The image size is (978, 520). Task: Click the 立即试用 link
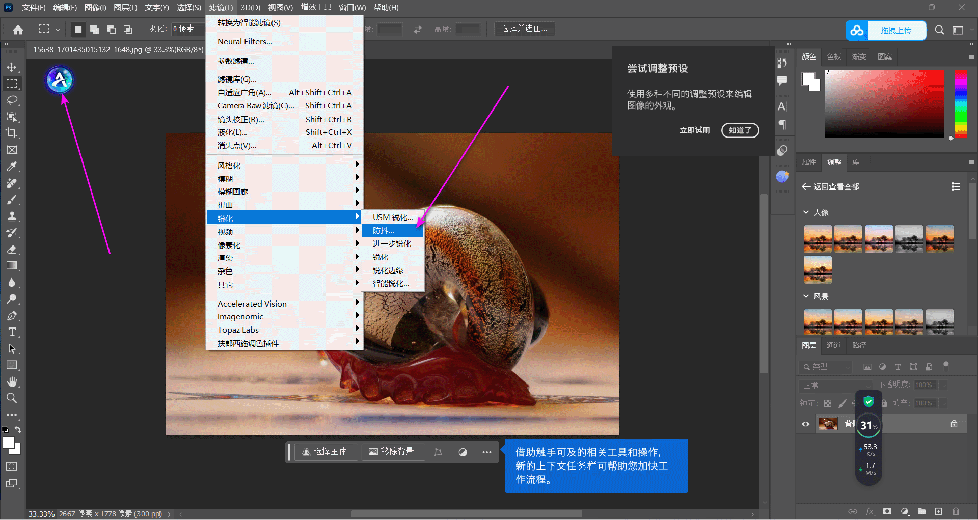pyautogui.click(x=695, y=130)
